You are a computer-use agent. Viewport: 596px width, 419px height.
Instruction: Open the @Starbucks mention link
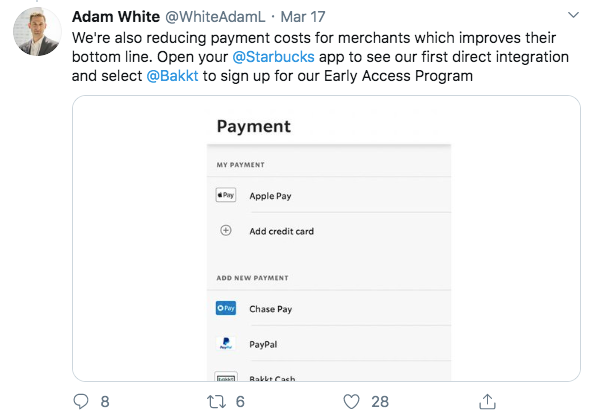273,57
